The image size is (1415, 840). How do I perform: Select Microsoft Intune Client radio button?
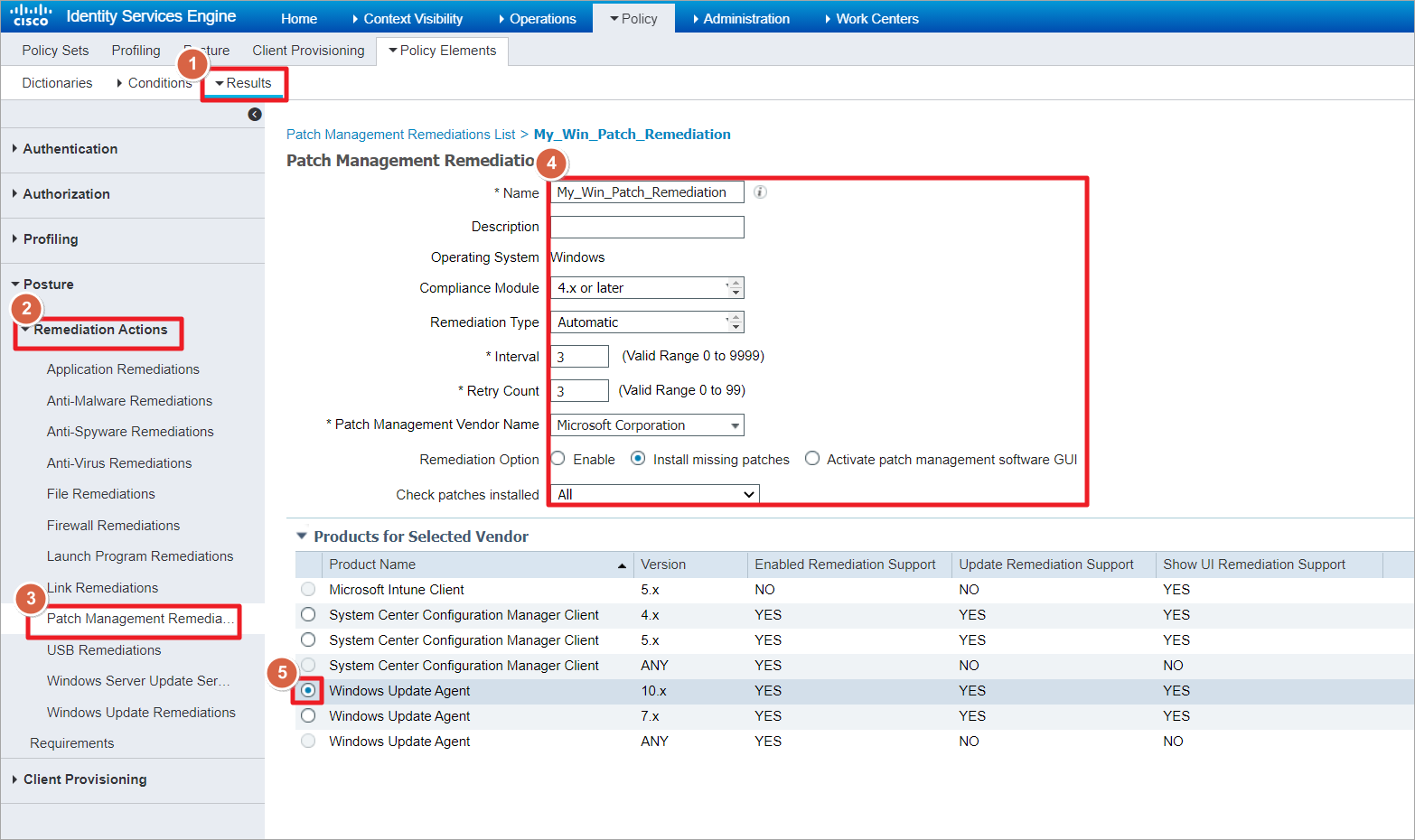308,589
